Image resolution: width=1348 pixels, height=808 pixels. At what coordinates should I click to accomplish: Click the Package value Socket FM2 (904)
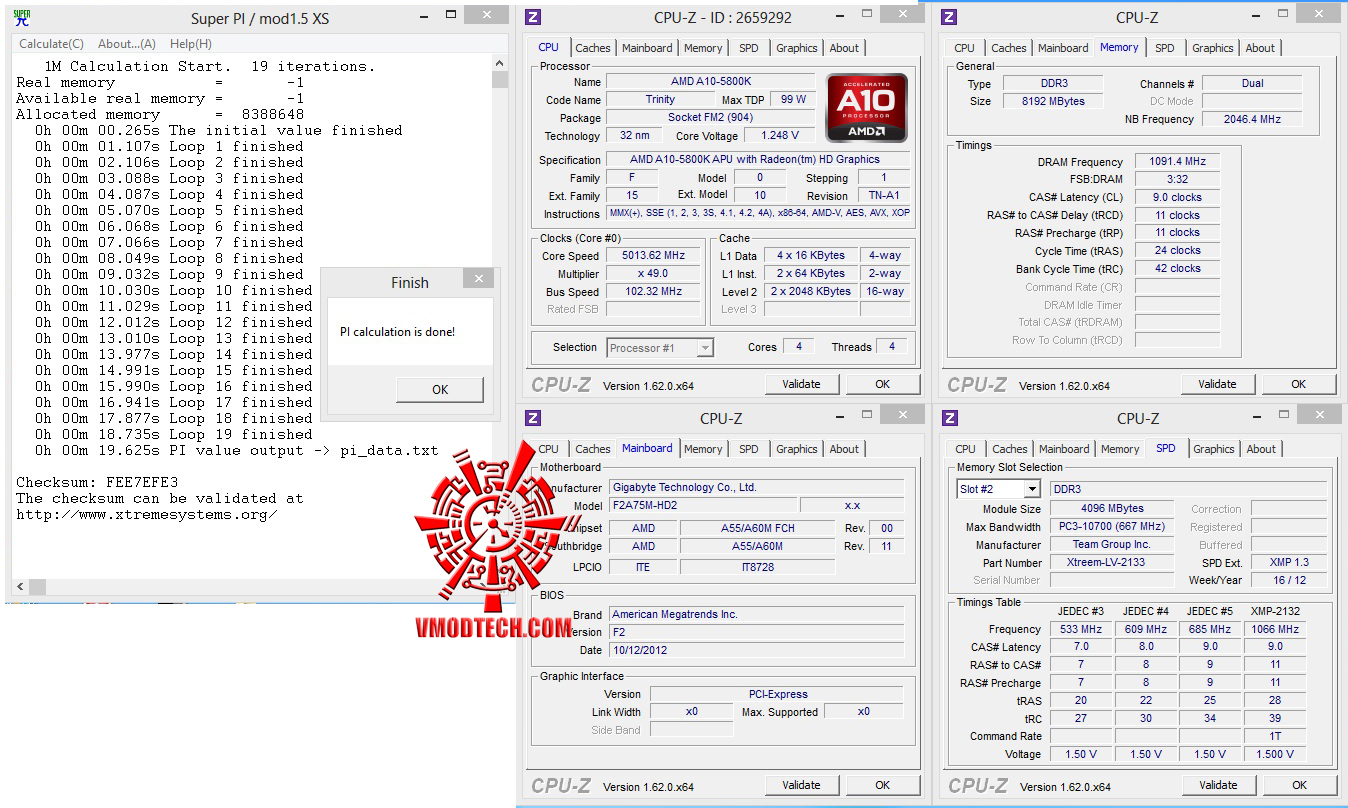(x=710, y=118)
